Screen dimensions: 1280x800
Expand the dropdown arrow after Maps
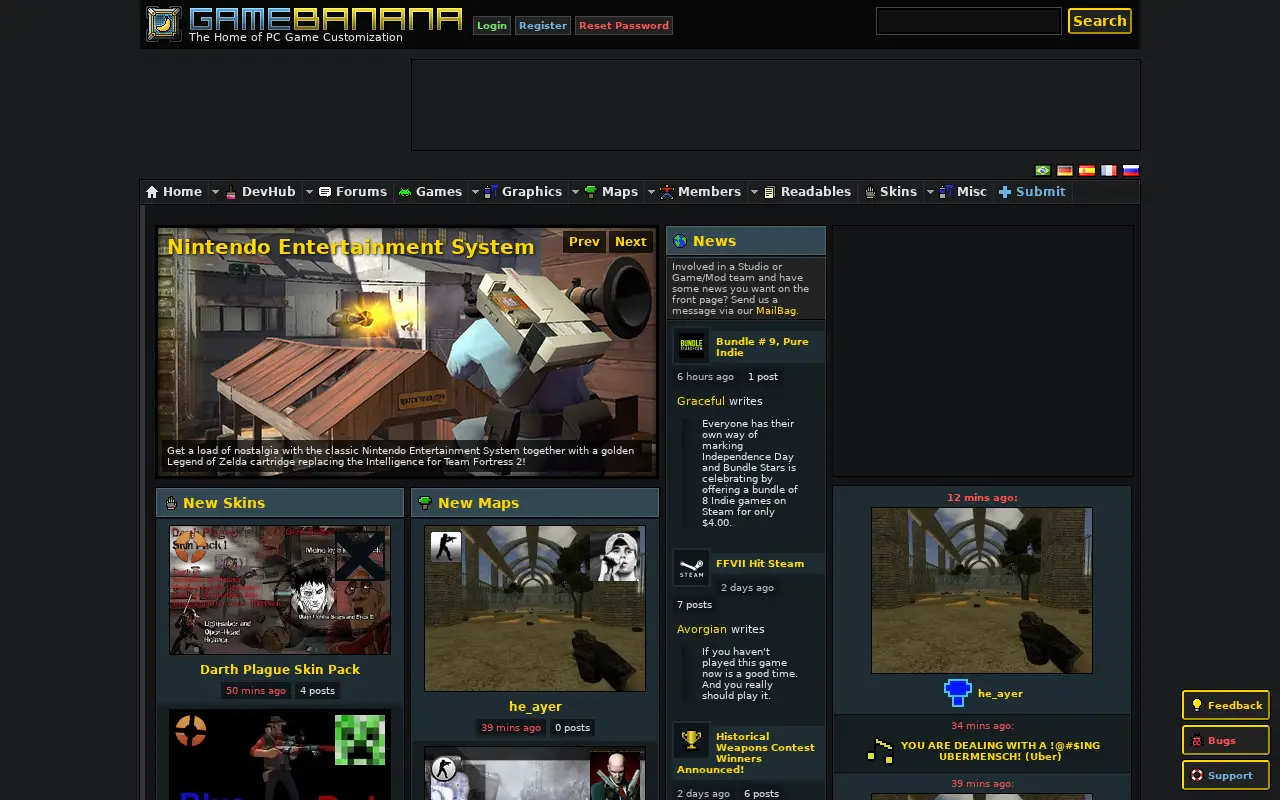651,192
